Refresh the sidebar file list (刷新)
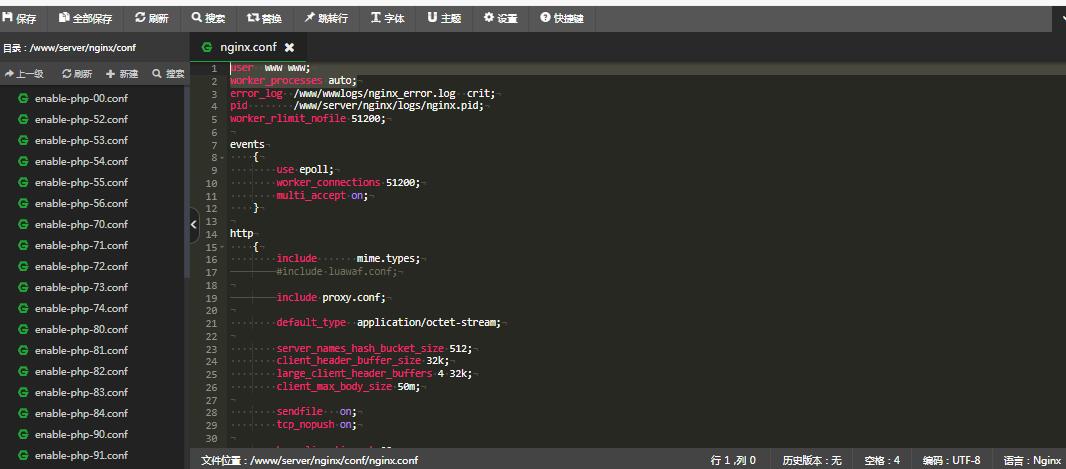 [77, 73]
